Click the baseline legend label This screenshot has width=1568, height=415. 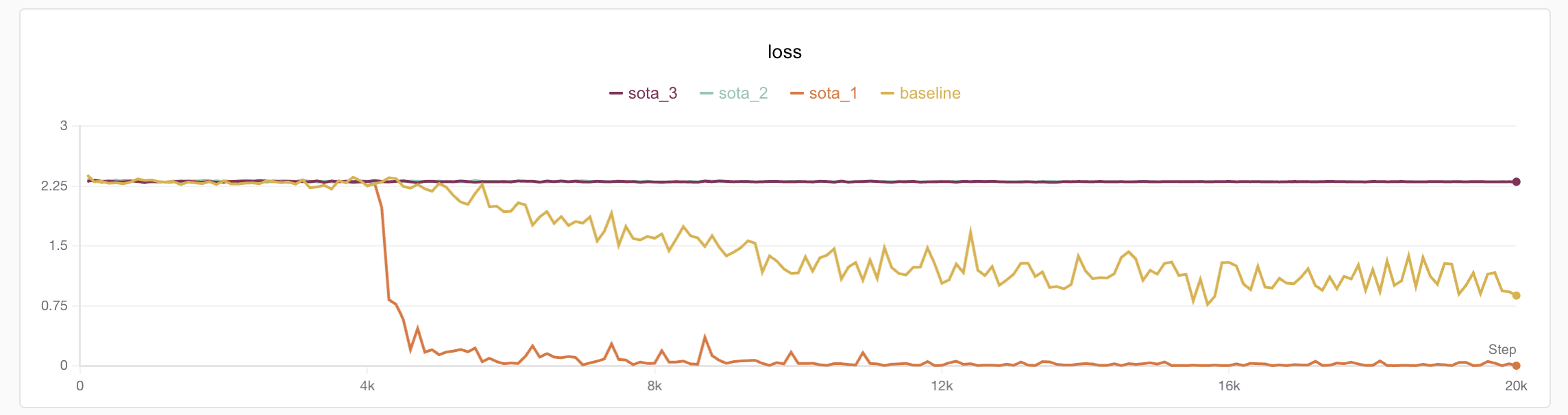pyautogui.click(x=929, y=93)
